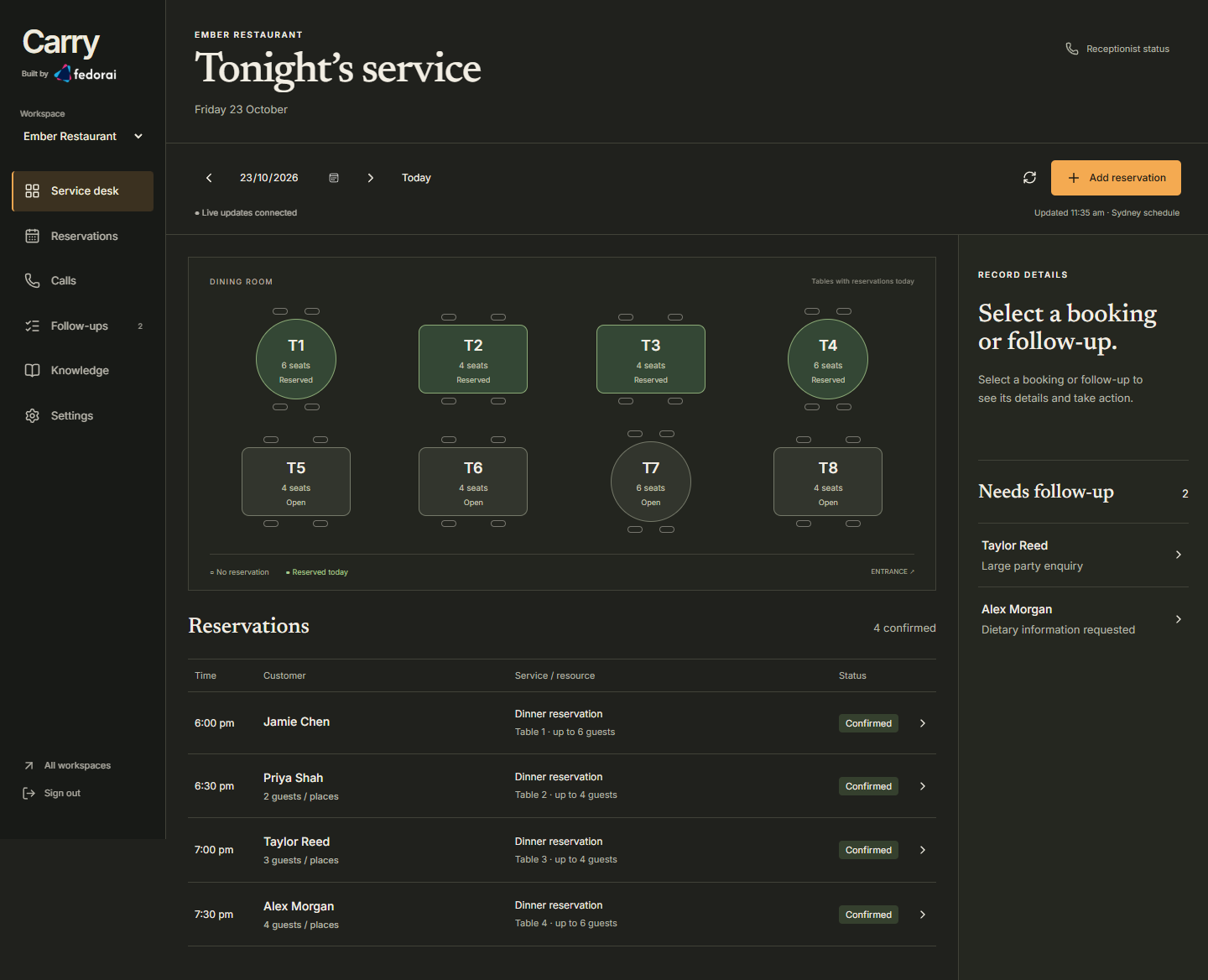Select reserved round table T4

pos(828,359)
